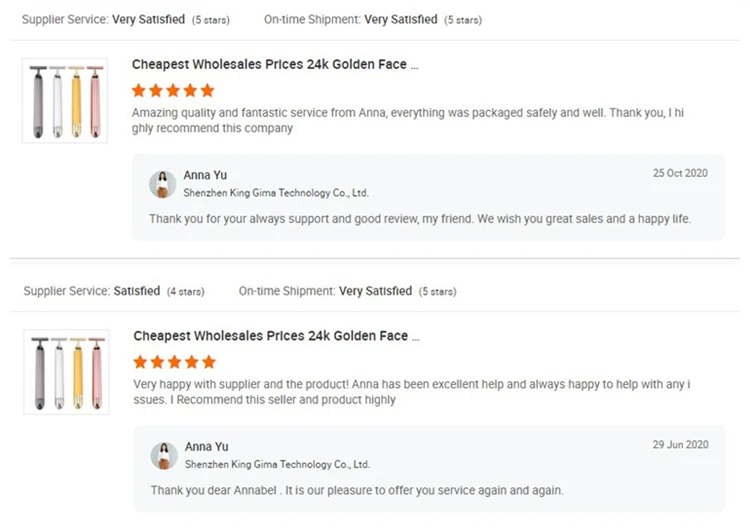750x528 pixels.
Task: Click second review's On-time Shipment rating
Action: 376,291
